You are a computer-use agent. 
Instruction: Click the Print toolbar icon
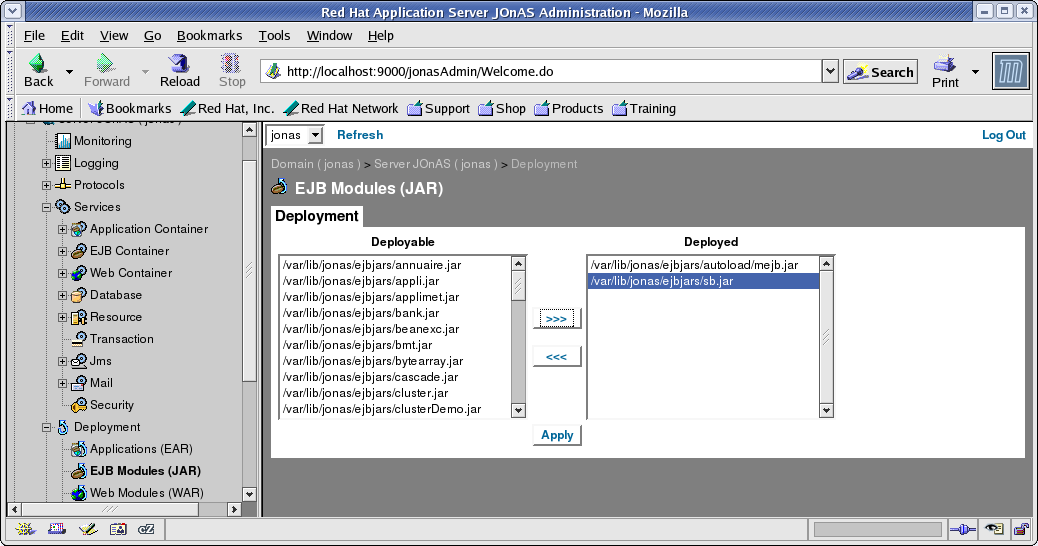click(x=945, y=64)
